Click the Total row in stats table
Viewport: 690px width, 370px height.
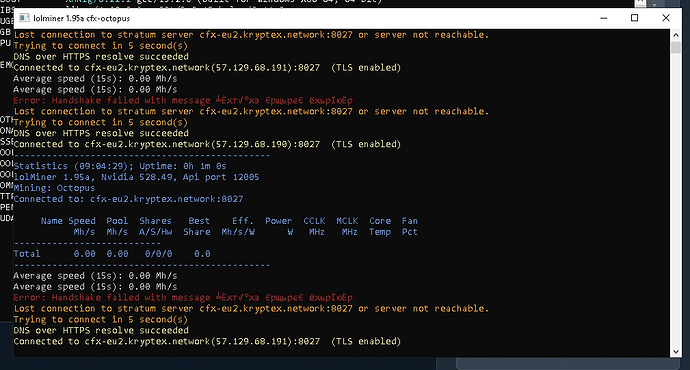[112, 254]
